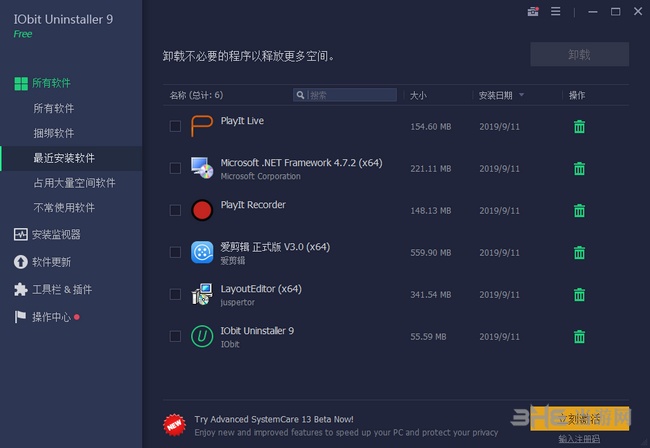The image size is (650, 448).
Task: Click the trash icon for PlayIt Live
Action: click(x=579, y=126)
